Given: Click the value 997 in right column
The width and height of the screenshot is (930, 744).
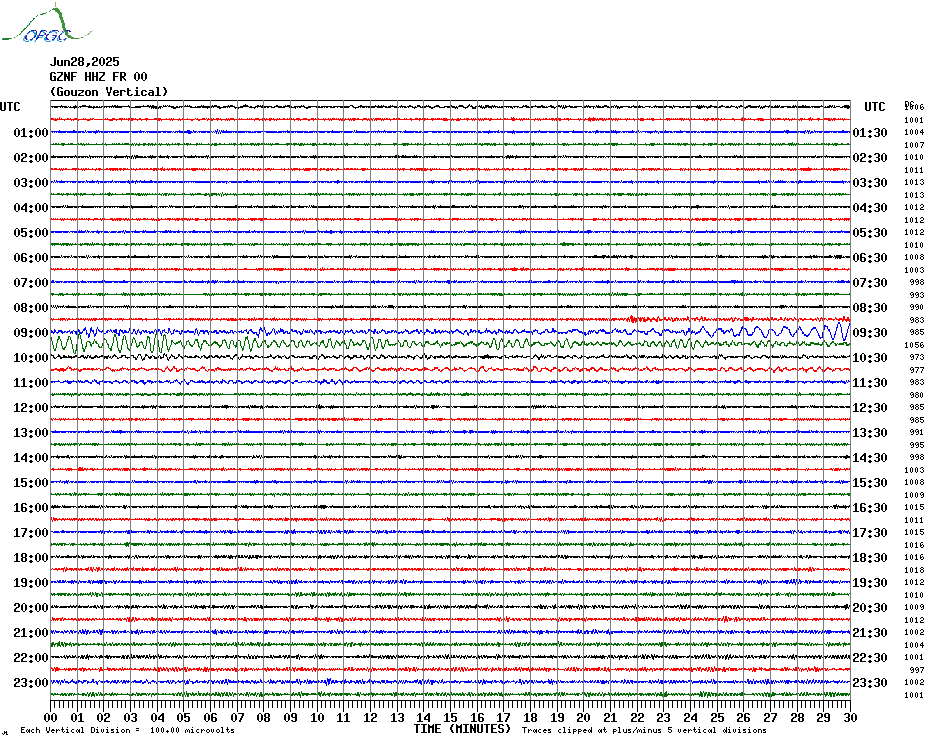Looking at the screenshot, I should (917, 670).
